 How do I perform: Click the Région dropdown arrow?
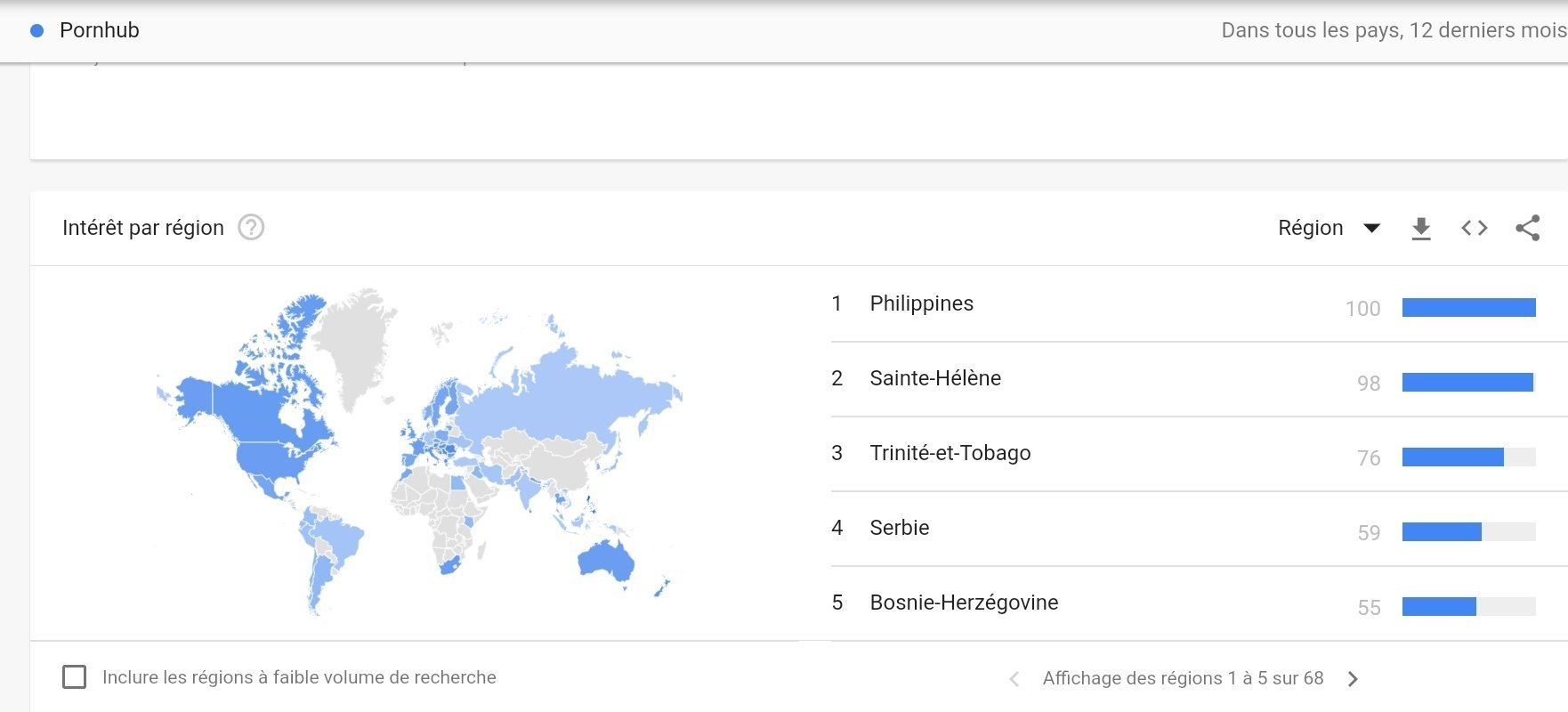point(1372,229)
